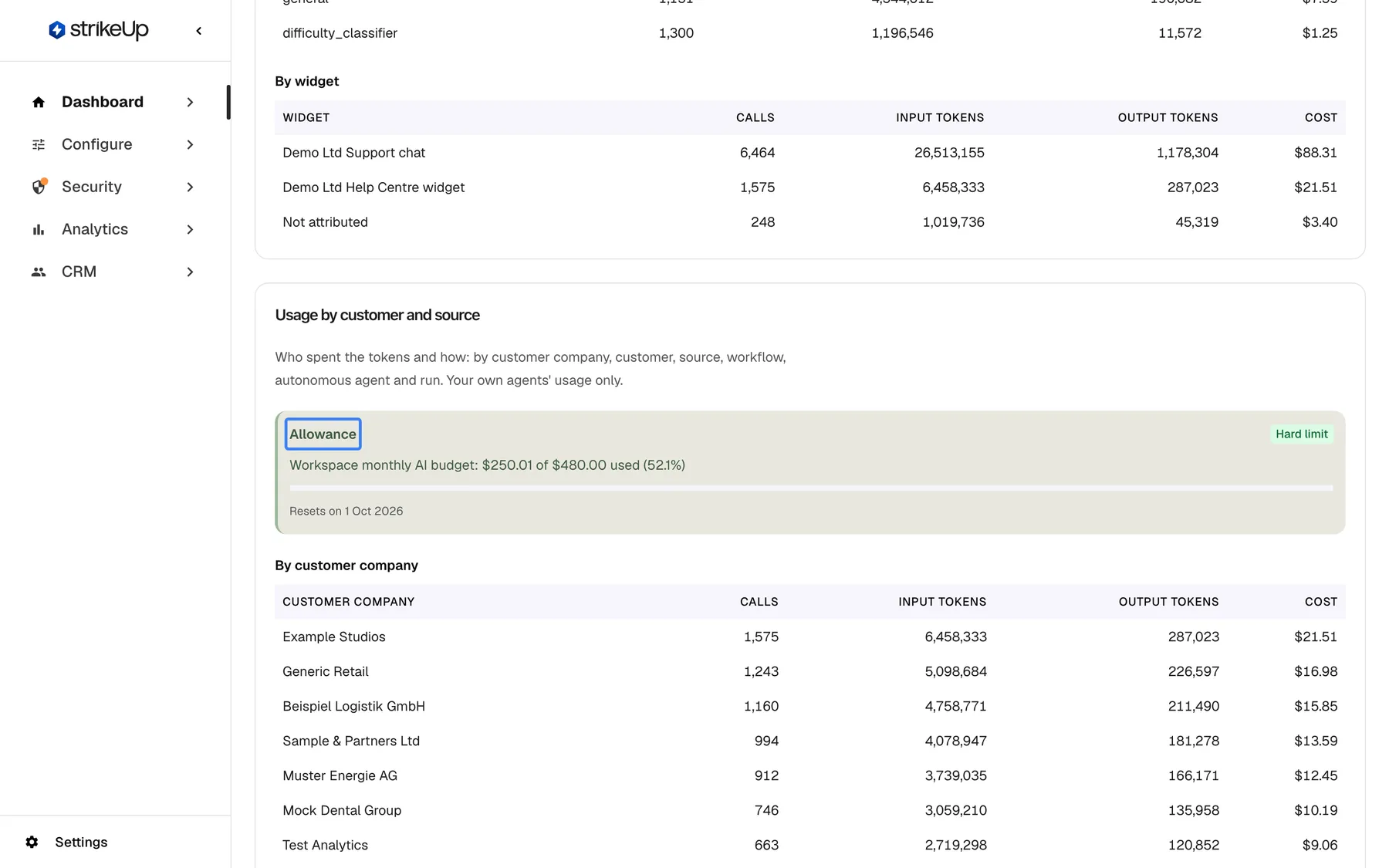Viewport: 1389px width, 868px height.
Task: Click the strikeUp logo
Action: click(98, 30)
